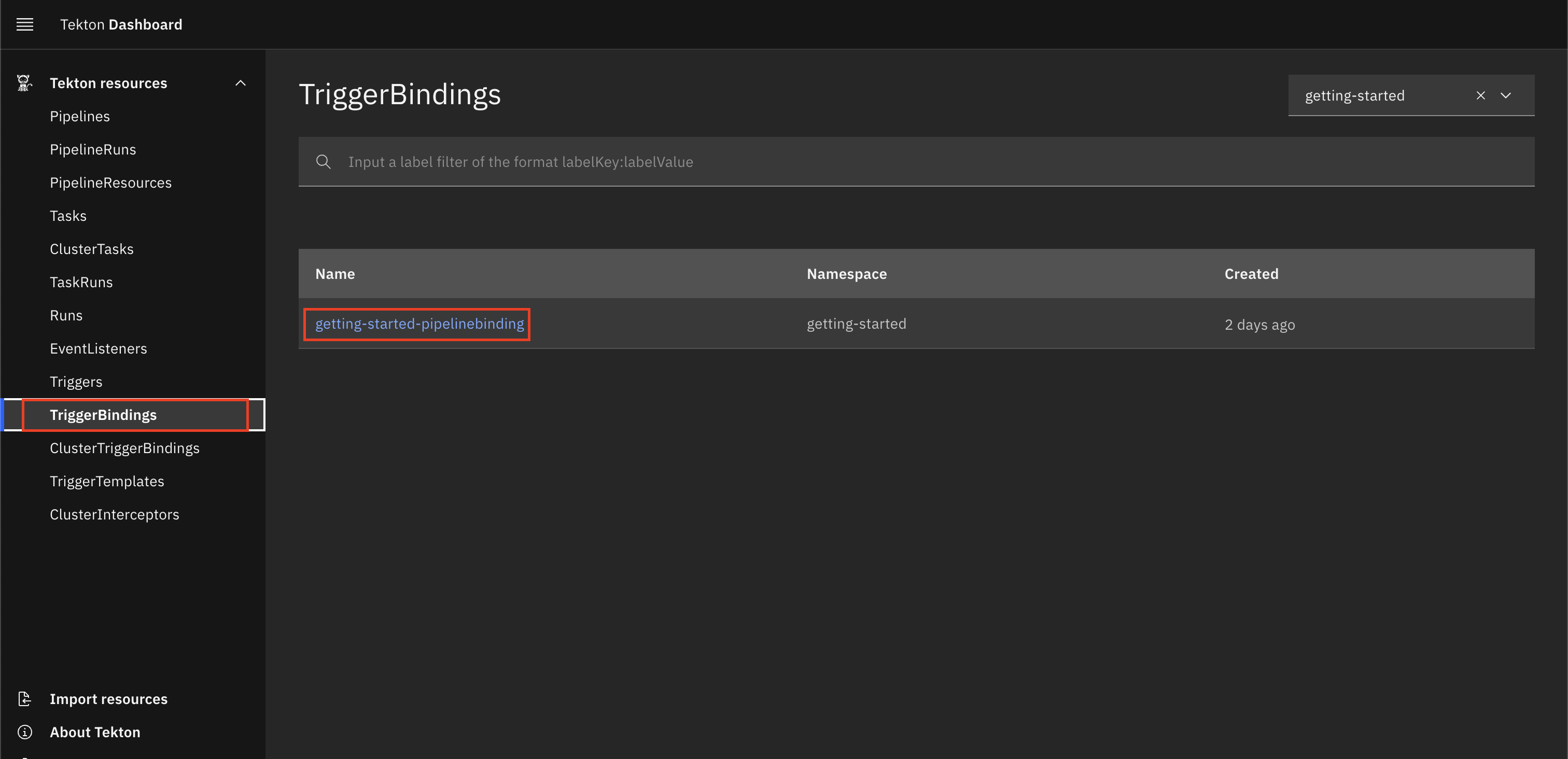The image size is (1568, 759).
Task: Click the Name column header
Action: [335, 274]
